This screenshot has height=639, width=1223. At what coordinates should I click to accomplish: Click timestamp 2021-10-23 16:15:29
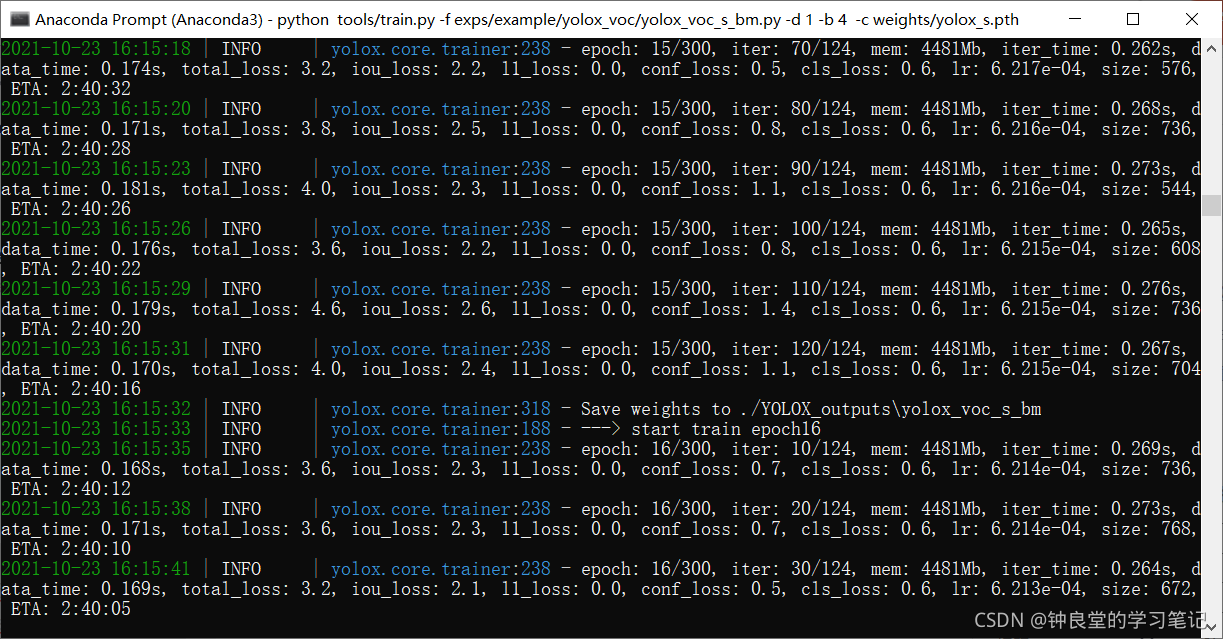point(96,289)
